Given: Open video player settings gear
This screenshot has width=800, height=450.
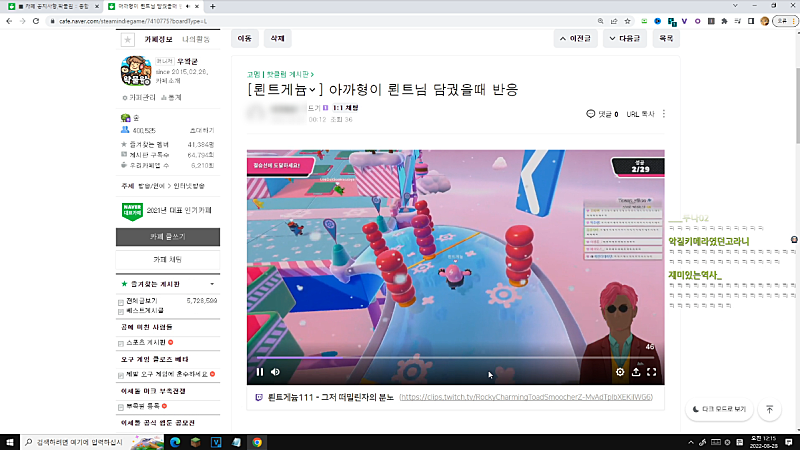Looking at the screenshot, I should (620, 372).
